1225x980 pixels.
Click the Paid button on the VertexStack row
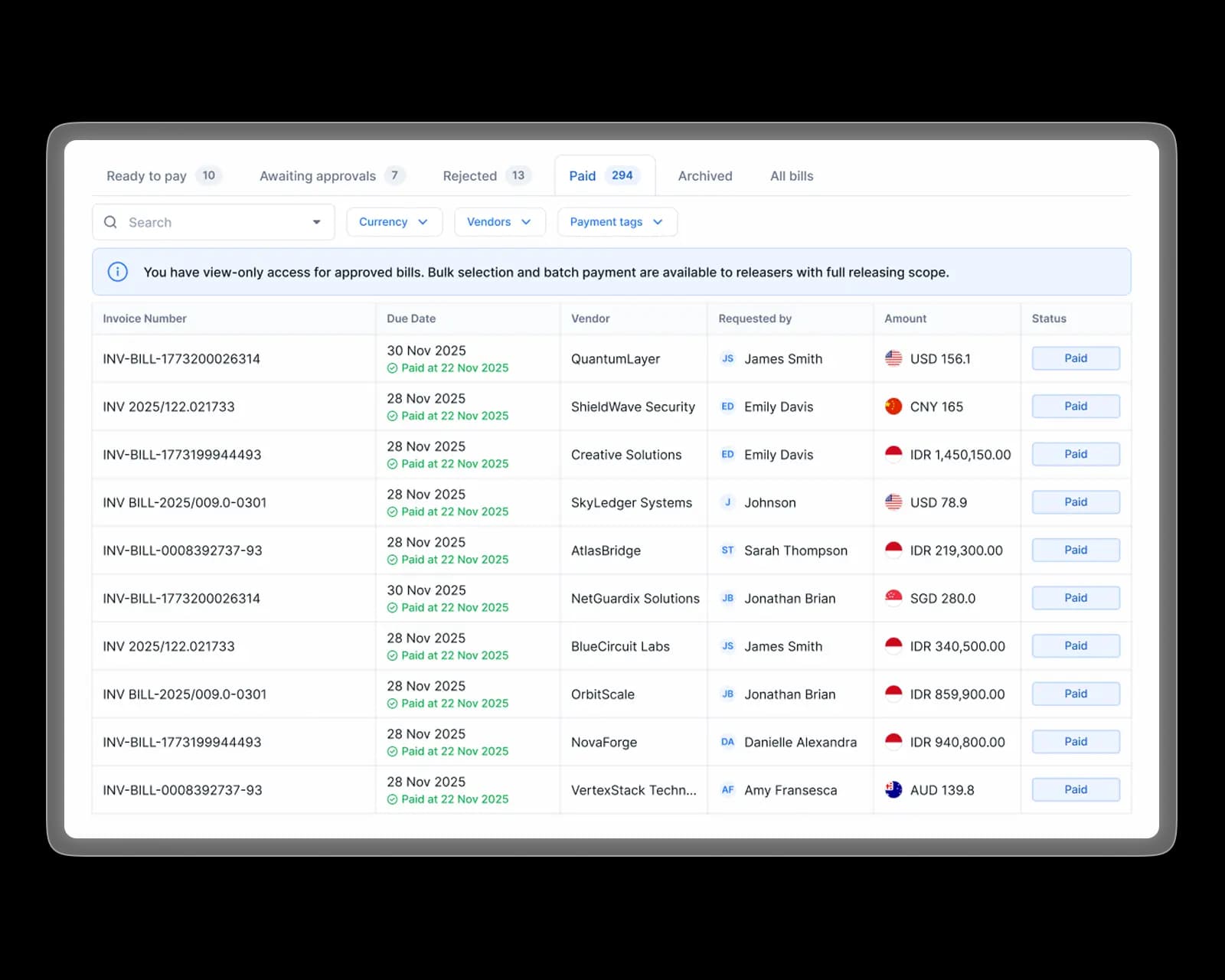coord(1075,789)
